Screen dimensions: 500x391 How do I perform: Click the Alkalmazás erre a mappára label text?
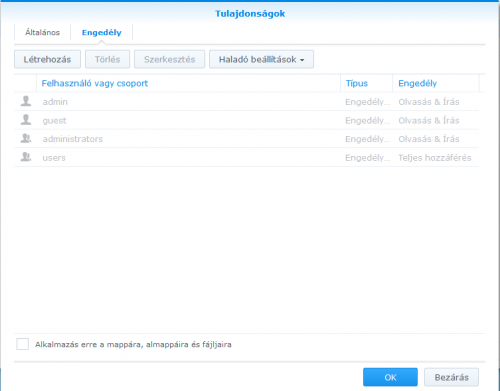pyautogui.click(x=133, y=344)
